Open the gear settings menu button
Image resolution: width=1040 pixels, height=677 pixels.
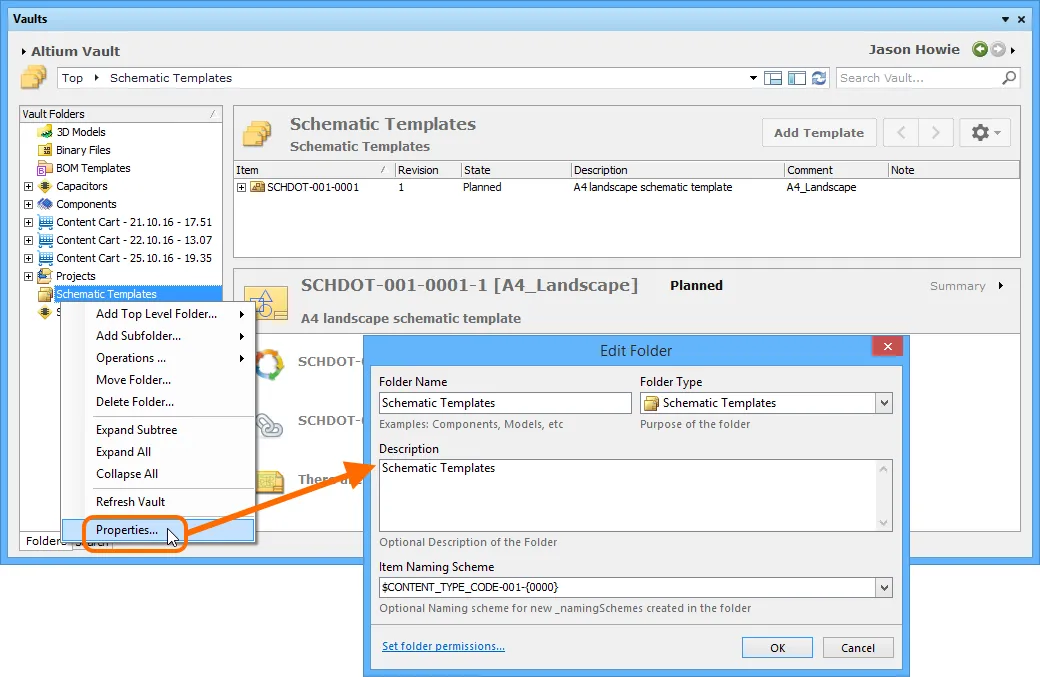(x=985, y=133)
